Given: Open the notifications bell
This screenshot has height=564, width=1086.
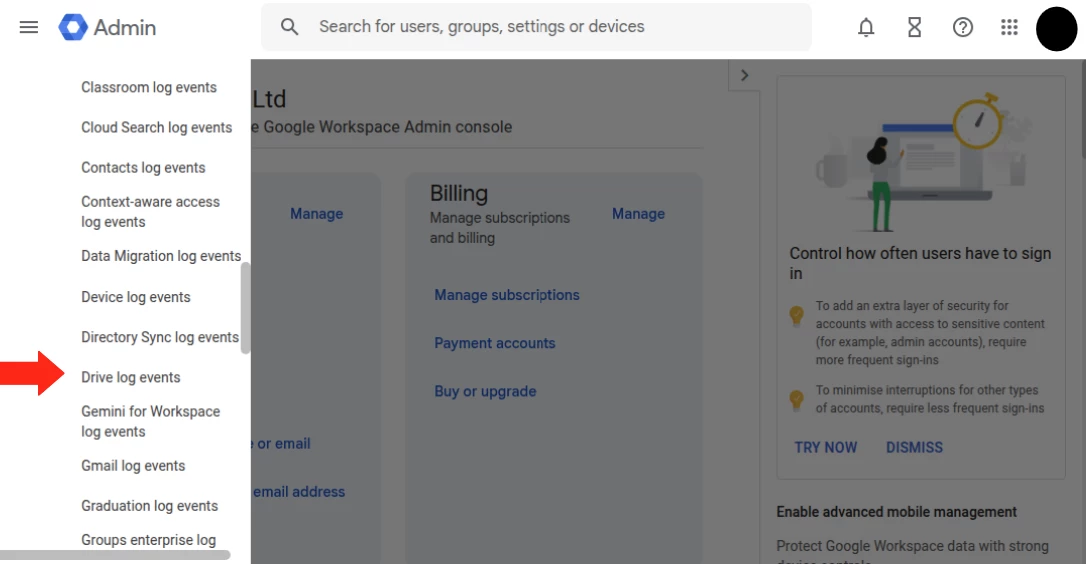Looking at the screenshot, I should pos(866,27).
